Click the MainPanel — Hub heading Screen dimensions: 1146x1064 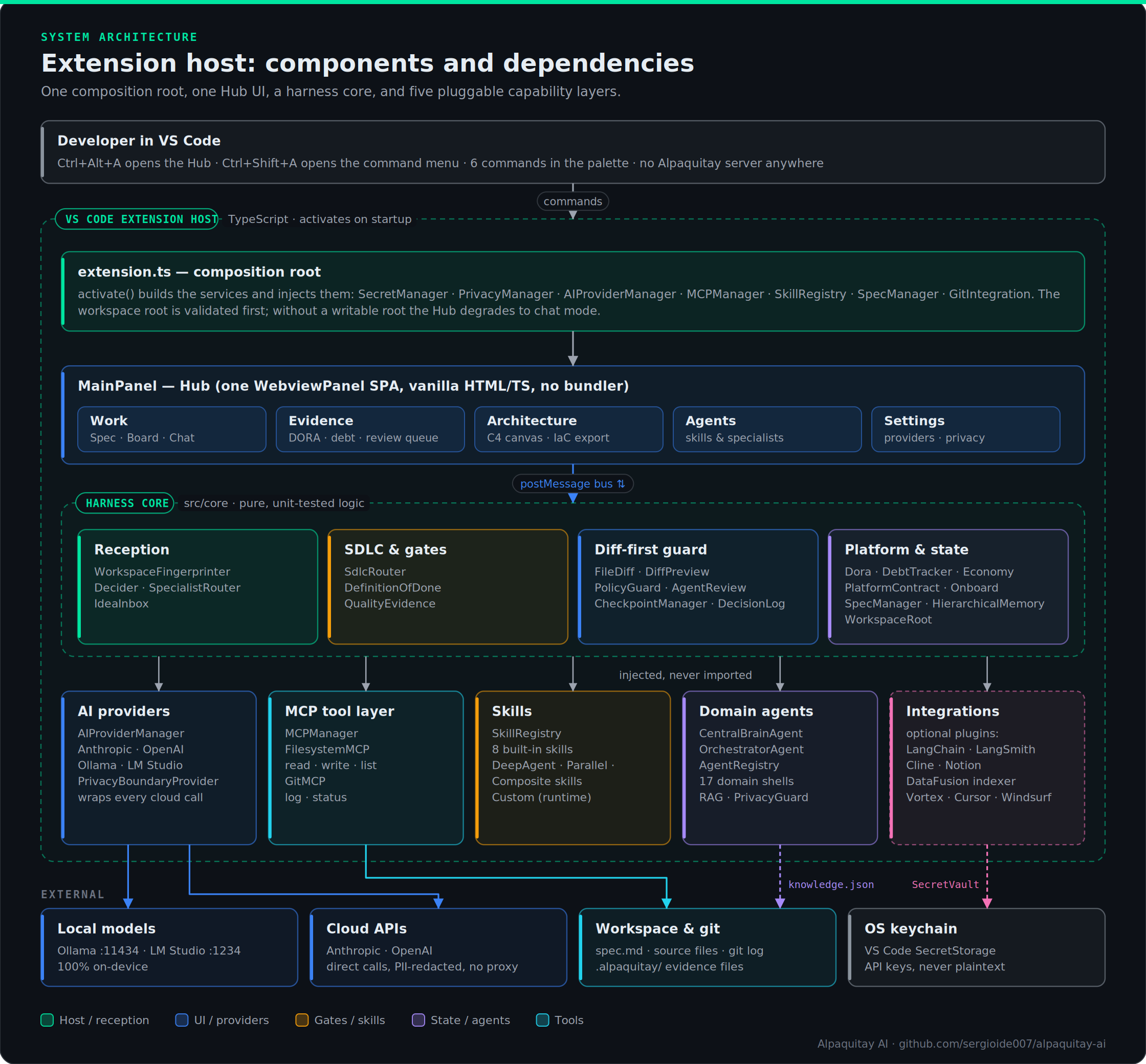(353, 386)
